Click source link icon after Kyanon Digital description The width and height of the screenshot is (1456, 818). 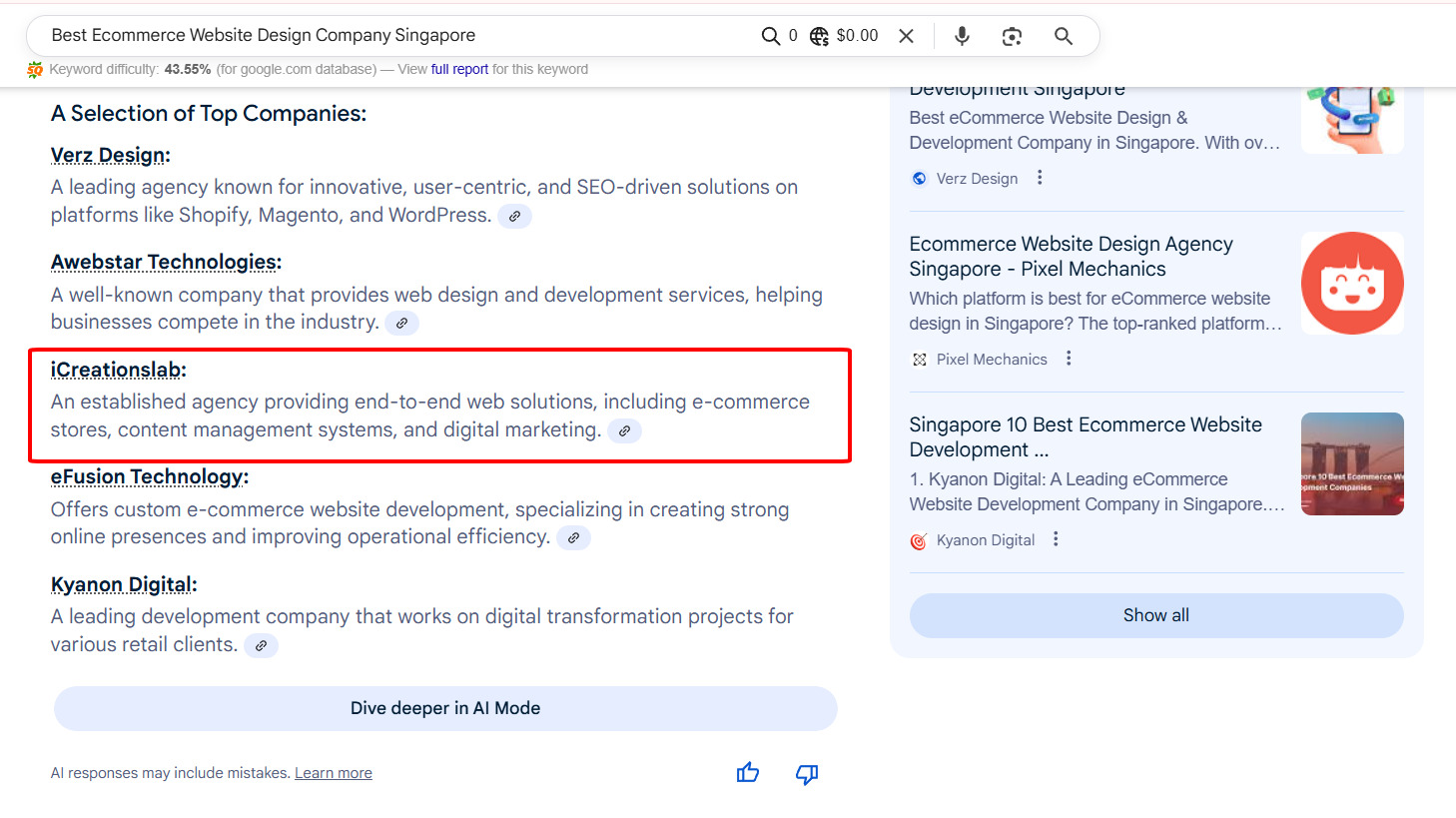pyautogui.click(x=261, y=645)
